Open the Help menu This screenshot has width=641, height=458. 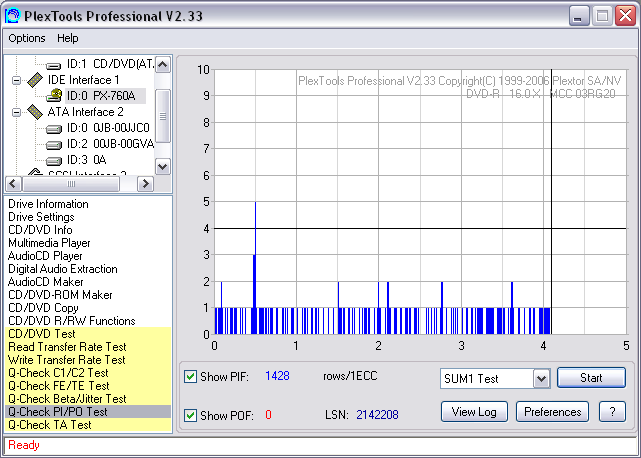click(x=67, y=38)
